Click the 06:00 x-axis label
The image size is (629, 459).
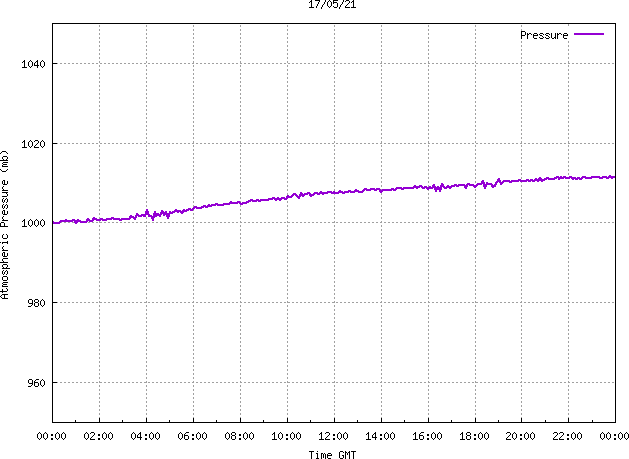click(x=192, y=436)
